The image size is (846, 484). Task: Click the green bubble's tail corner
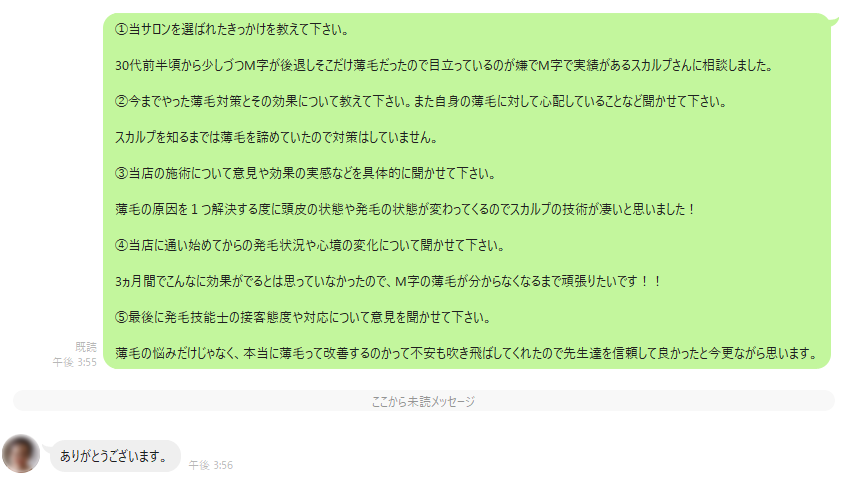(x=834, y=21)
